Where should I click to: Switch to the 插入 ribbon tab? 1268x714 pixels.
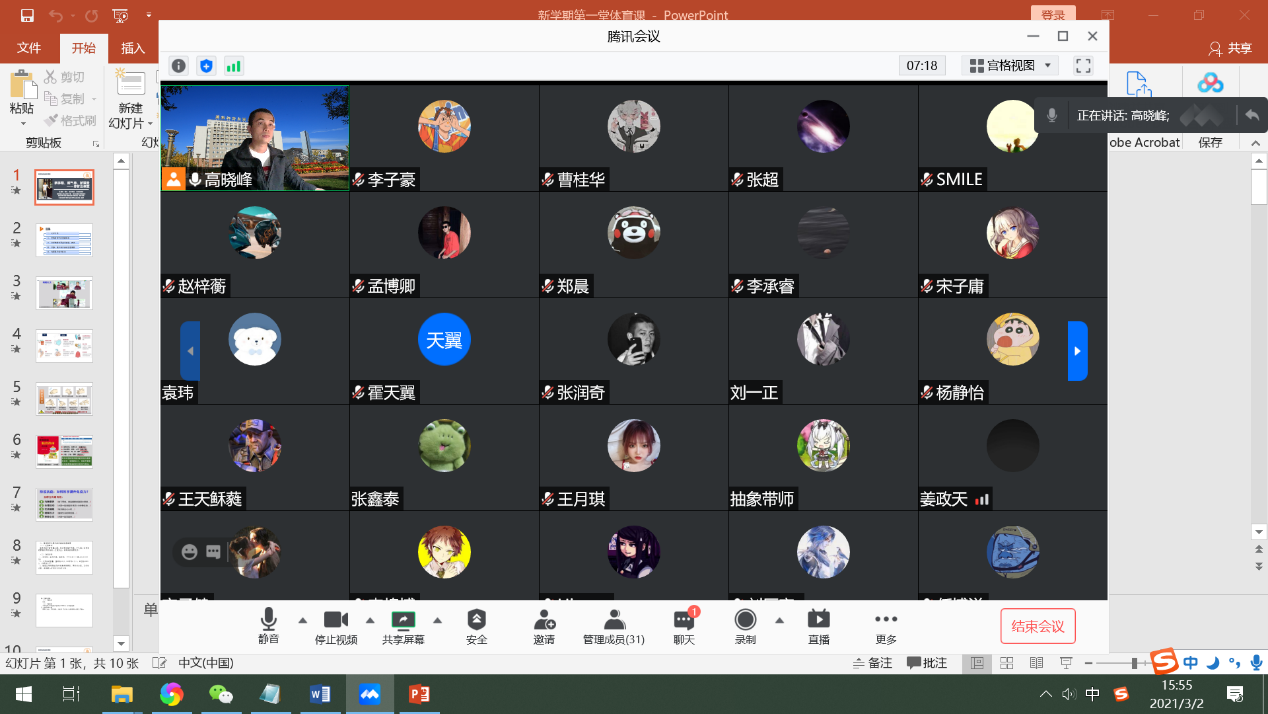tap(133, 48)
